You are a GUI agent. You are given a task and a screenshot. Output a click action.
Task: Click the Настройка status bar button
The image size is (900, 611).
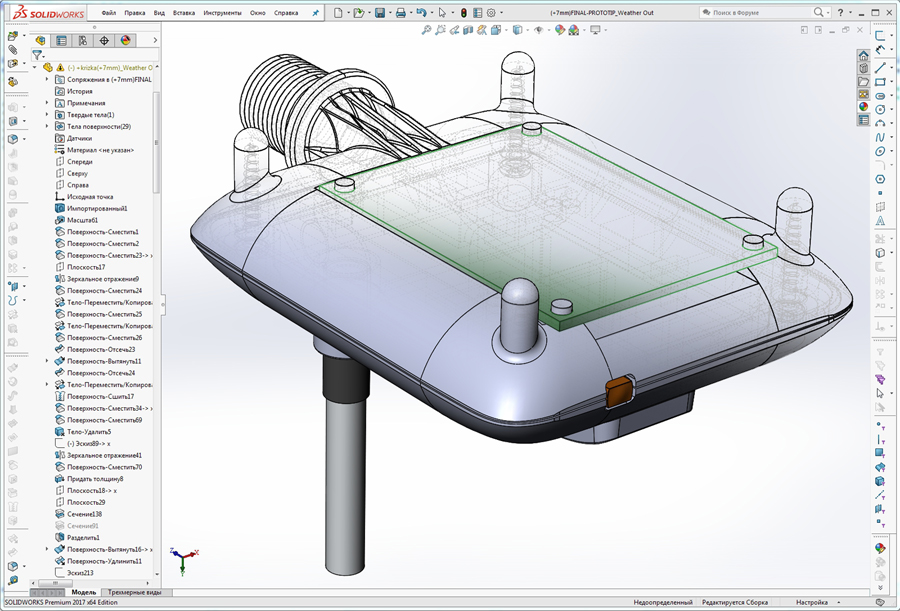(x=811, y=603)
